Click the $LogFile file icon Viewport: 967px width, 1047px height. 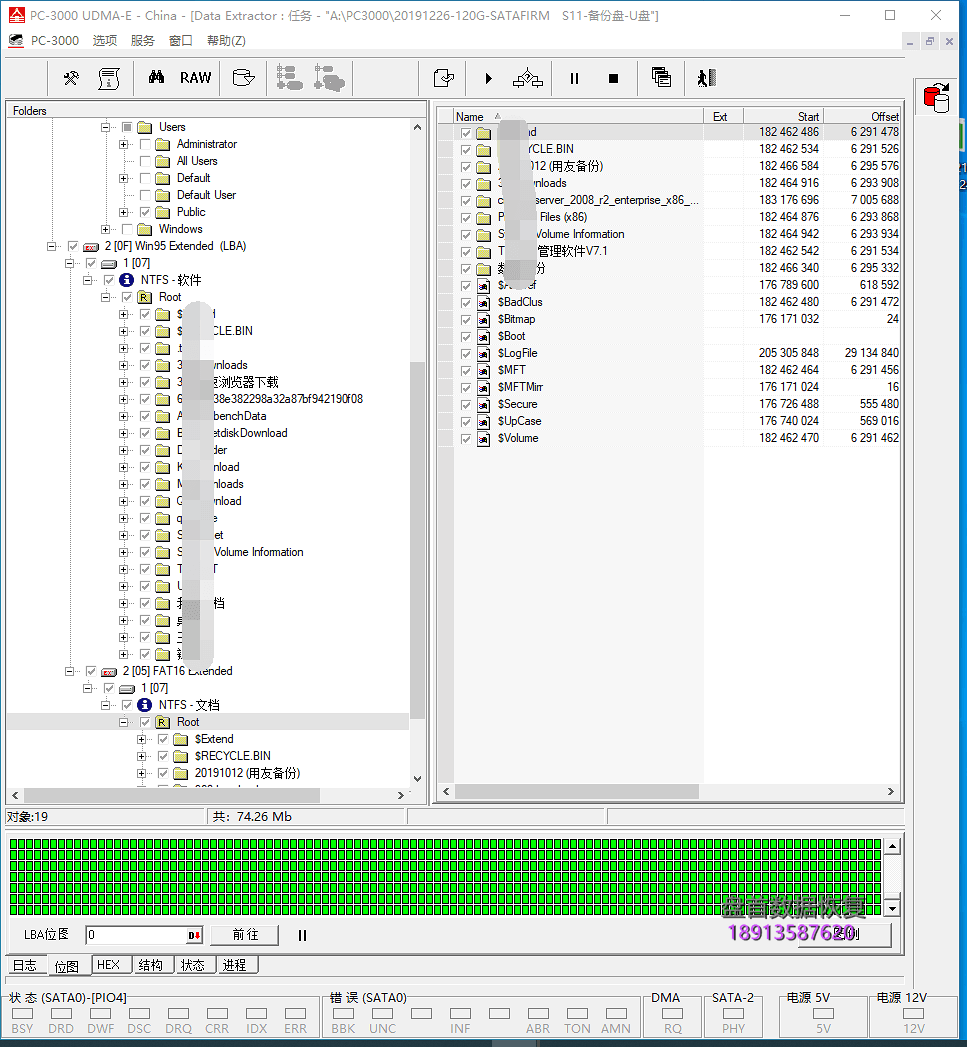(x=484, y=354)
